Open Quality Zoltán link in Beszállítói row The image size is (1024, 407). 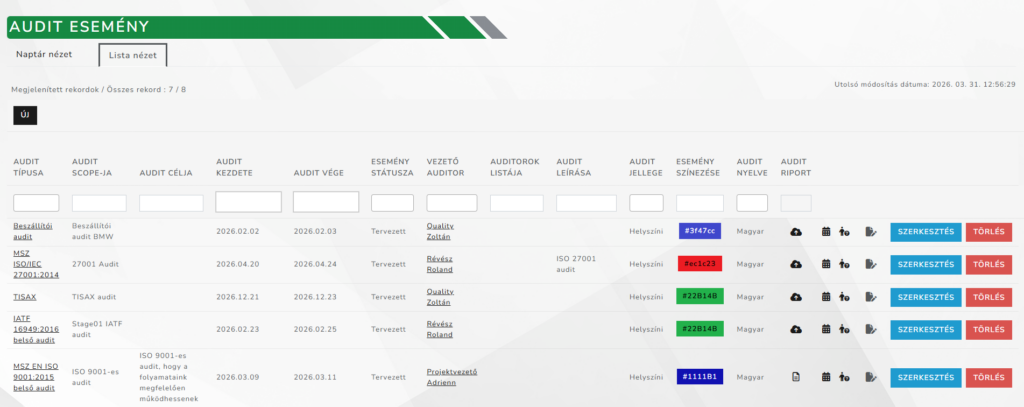point(440,231)
